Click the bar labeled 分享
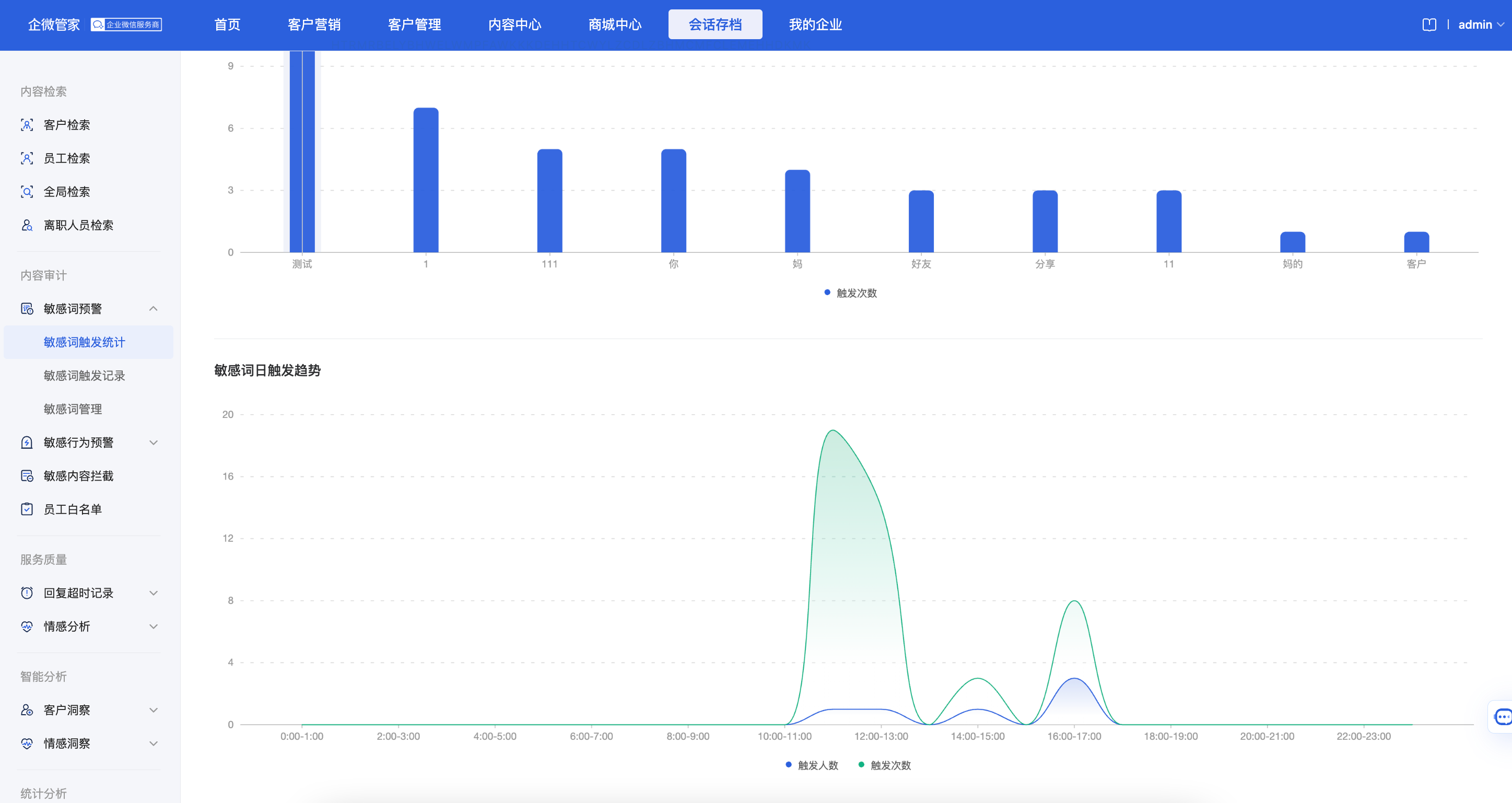Image resolution: width=1512 pixels, height=803 pixels. coord(1046,222)
